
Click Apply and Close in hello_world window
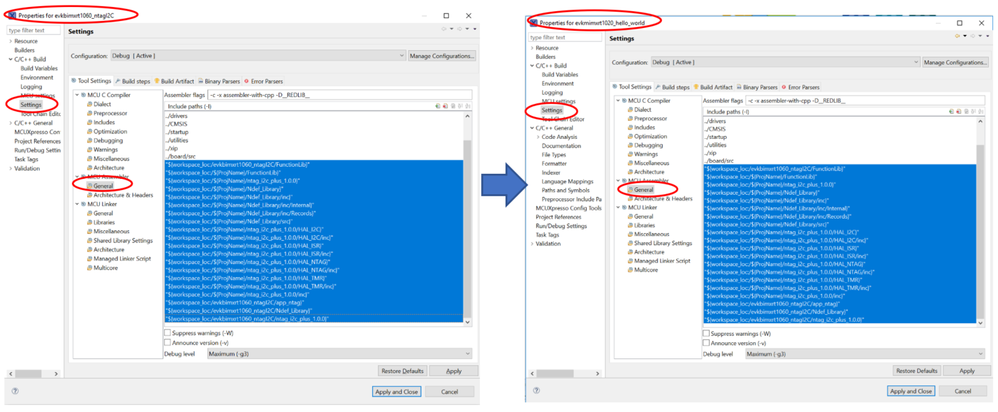point(911,391)
